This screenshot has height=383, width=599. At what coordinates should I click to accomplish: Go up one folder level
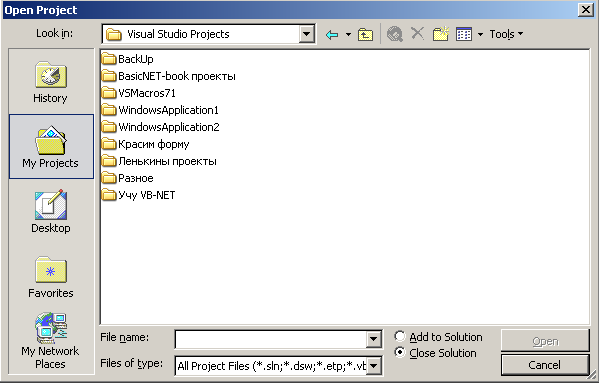pos(365,35)
